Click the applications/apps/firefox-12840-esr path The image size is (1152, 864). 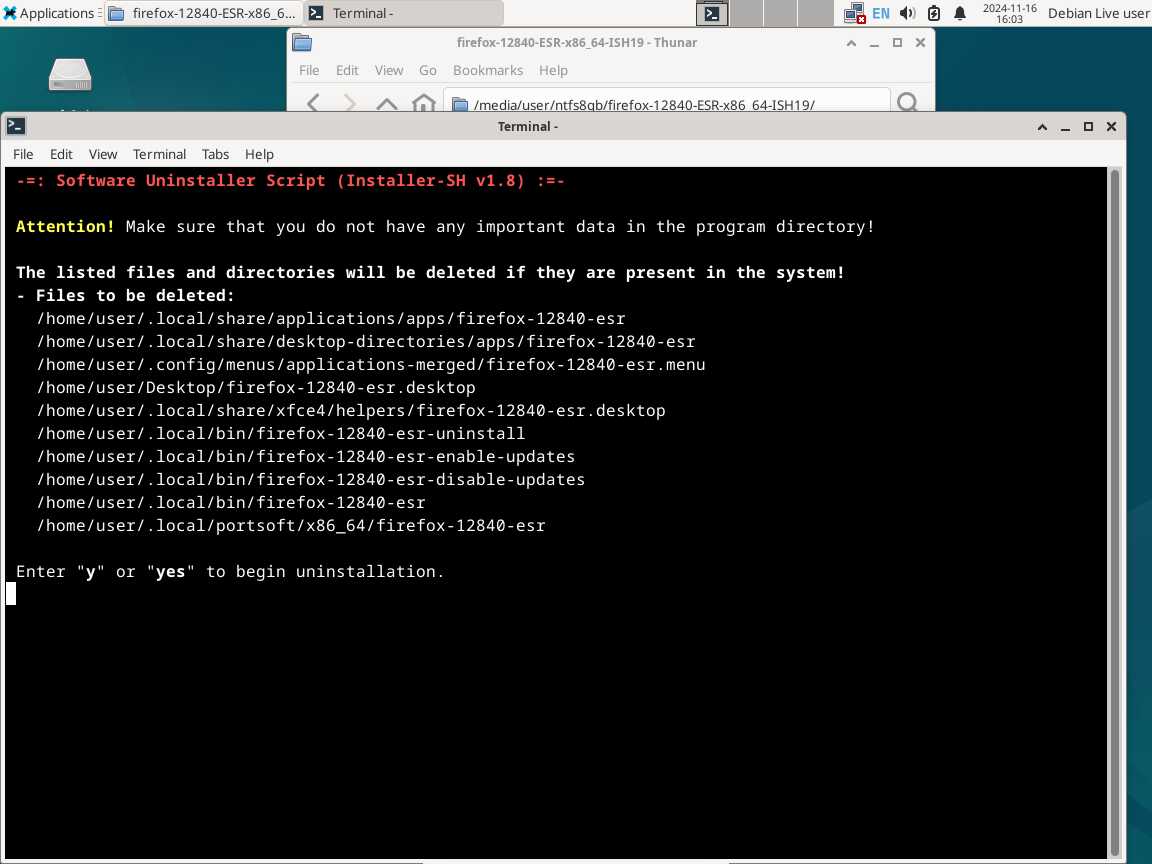point(331,319)
